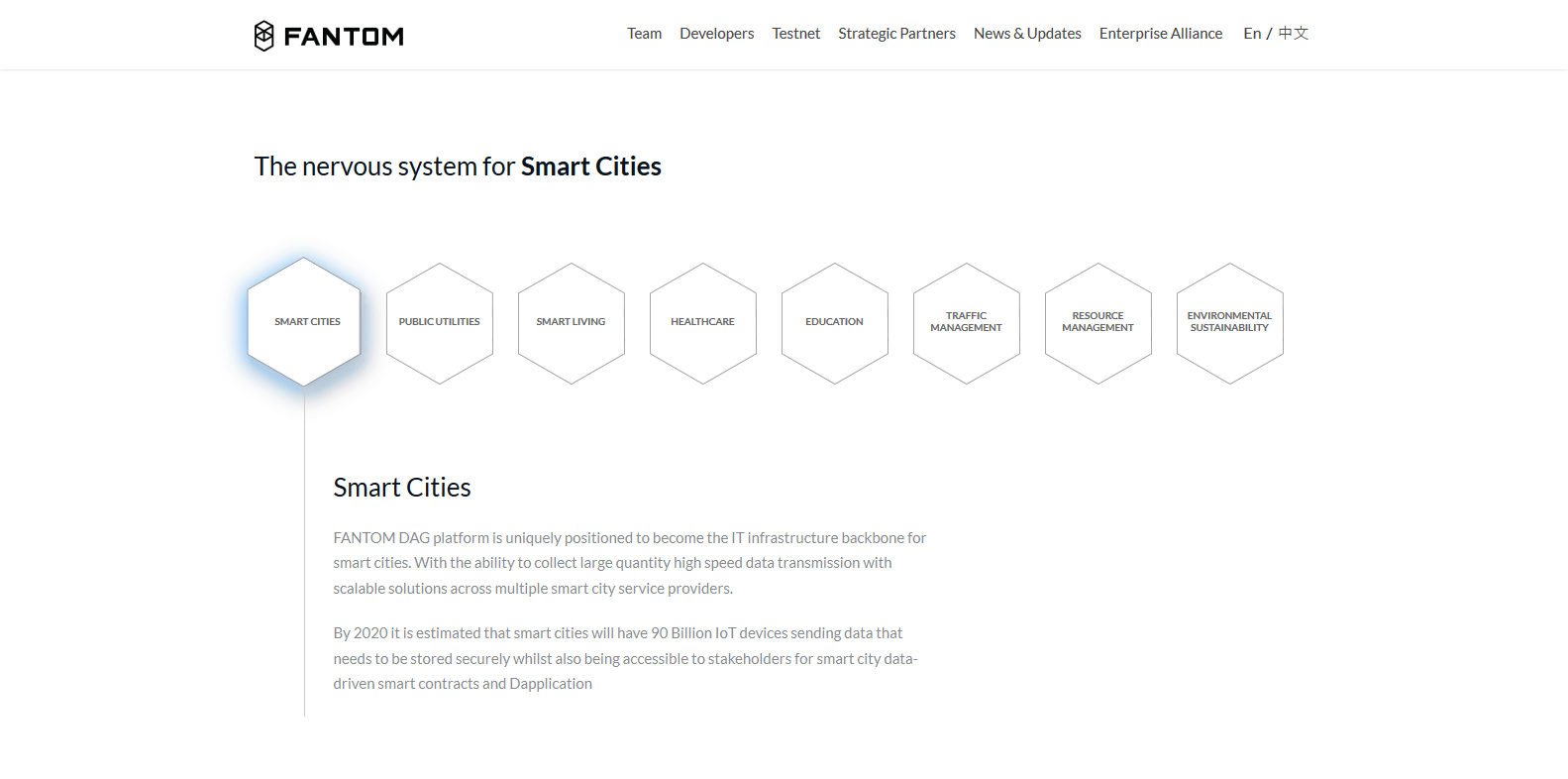Select the Resource Management hexagon
The width and height of the screenshot is (1568, 779).
[1098, 323]
